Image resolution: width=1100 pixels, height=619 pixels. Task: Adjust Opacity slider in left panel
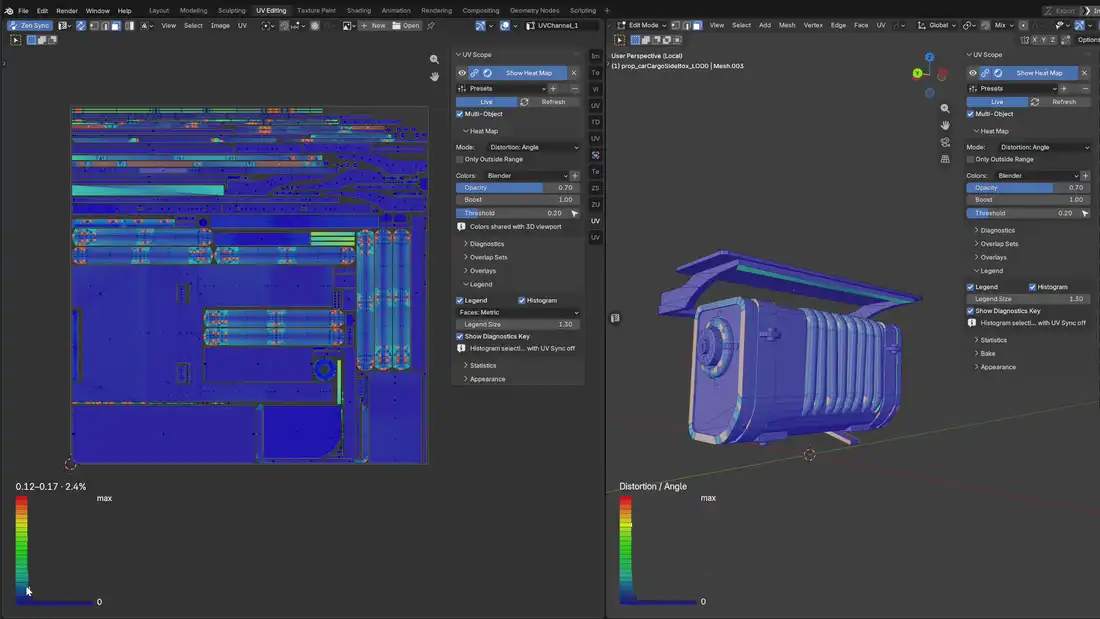point(518,188)
